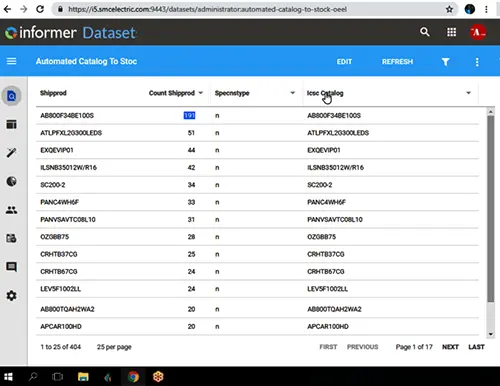Click the EDIT button

click(344, 62)
